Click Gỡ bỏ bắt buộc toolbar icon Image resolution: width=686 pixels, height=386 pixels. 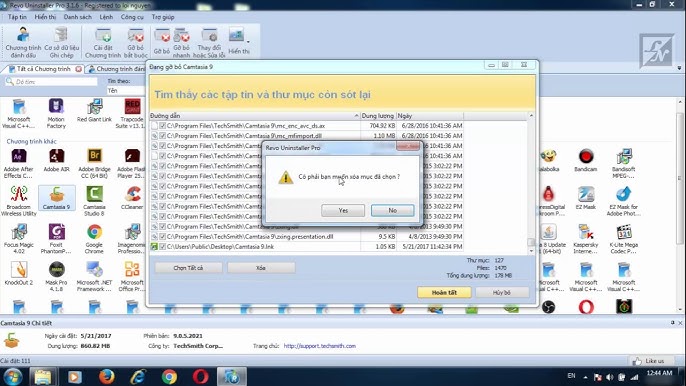click(136, 42)
